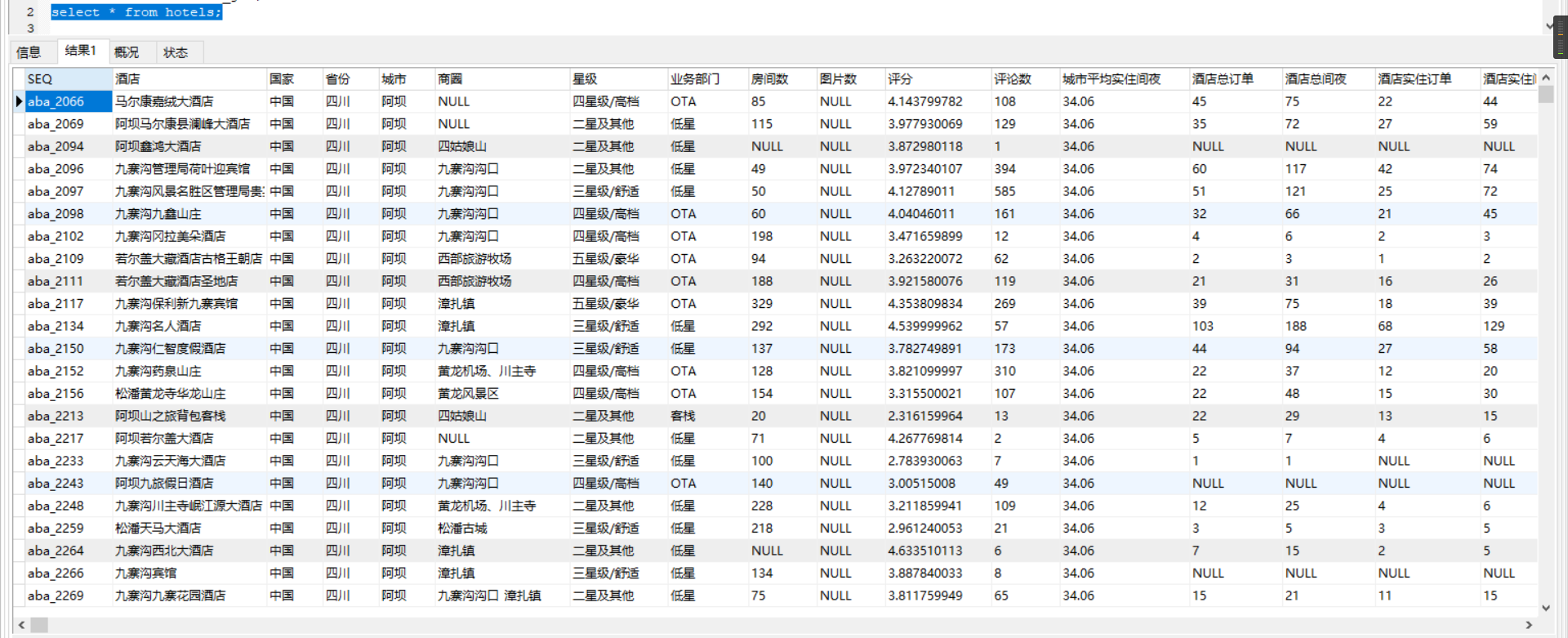The width and height of the screenshot is (1568, 638).
Task: Select the 结果1 tab
Action: click(80, 51)
